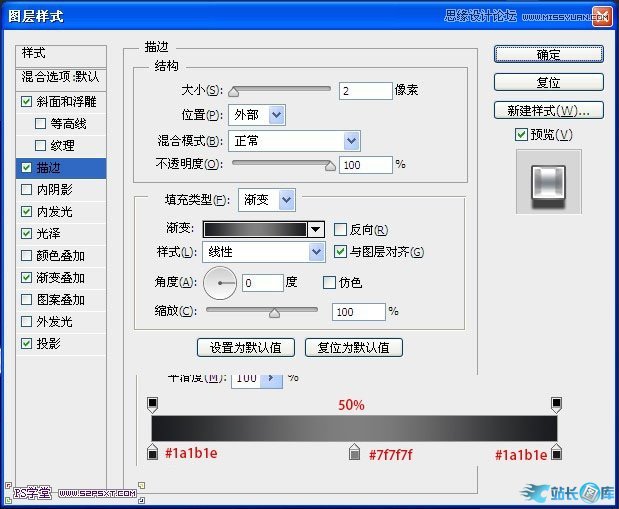Open 混合选项:默认 in the styles list
This screenshot has width=619, height=509.
62,77
